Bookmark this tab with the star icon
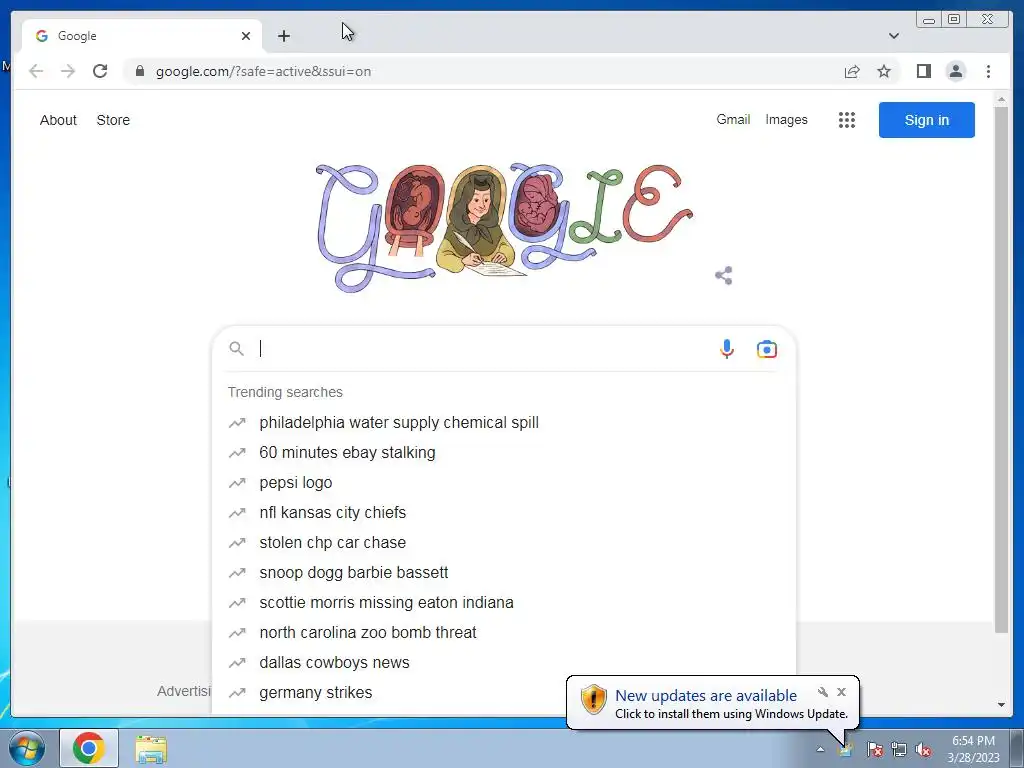Screen dimensions: 1024x768 coord(884,71)
